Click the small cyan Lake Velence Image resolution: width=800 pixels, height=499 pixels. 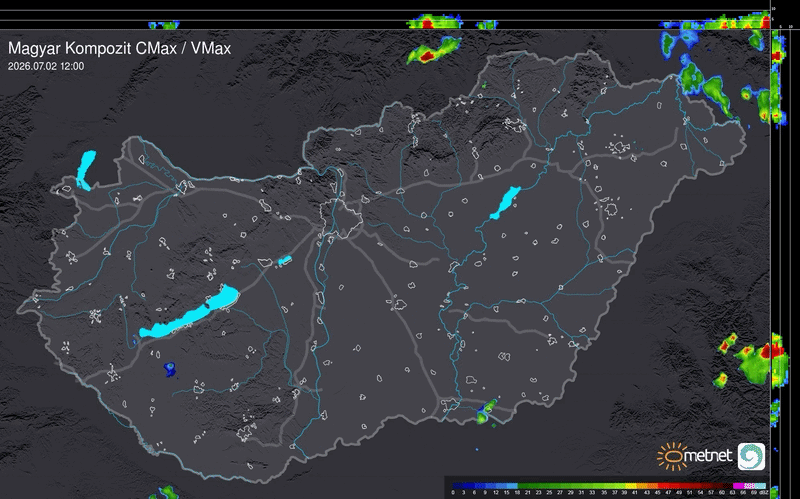click(285, 261)
